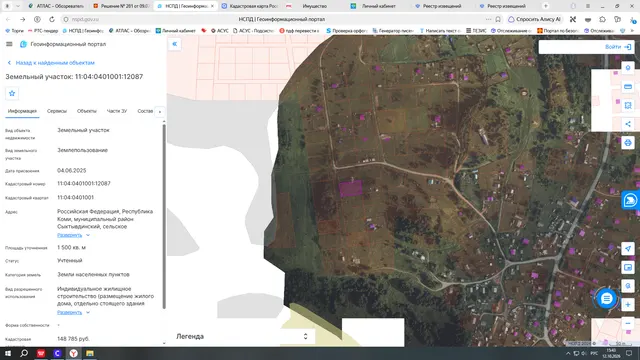This screenshot has height=360, width=640.
Task: Click the value Землепользование
Action: [x=82, y=150]
